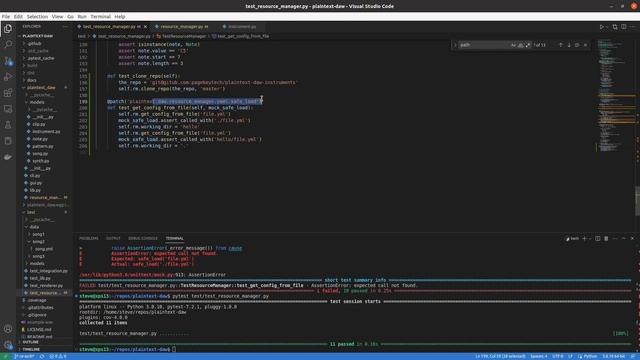This screenshot has width=640, height=360.
Task: Toggle find in selection
Action: click(x=577, y=45)
